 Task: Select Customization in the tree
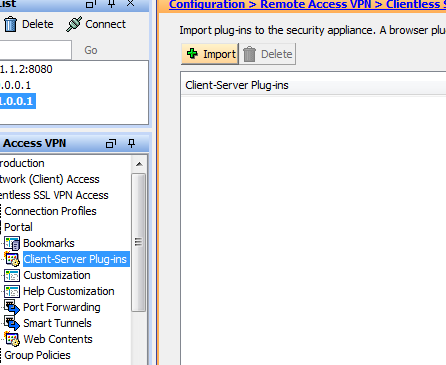(57, 275)
